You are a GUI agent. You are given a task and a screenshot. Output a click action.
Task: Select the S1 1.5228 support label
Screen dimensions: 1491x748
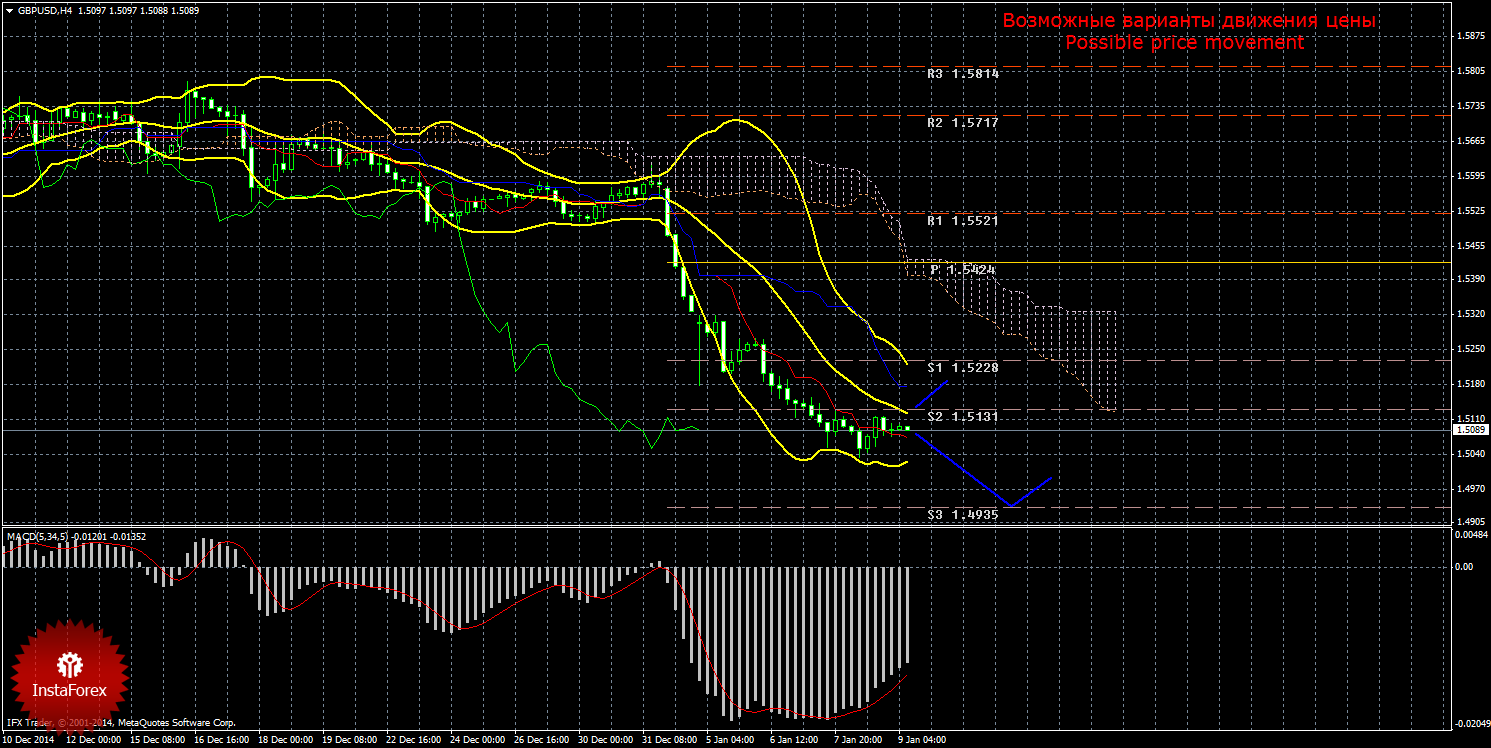pyautogui.click(x=963, y=368)
